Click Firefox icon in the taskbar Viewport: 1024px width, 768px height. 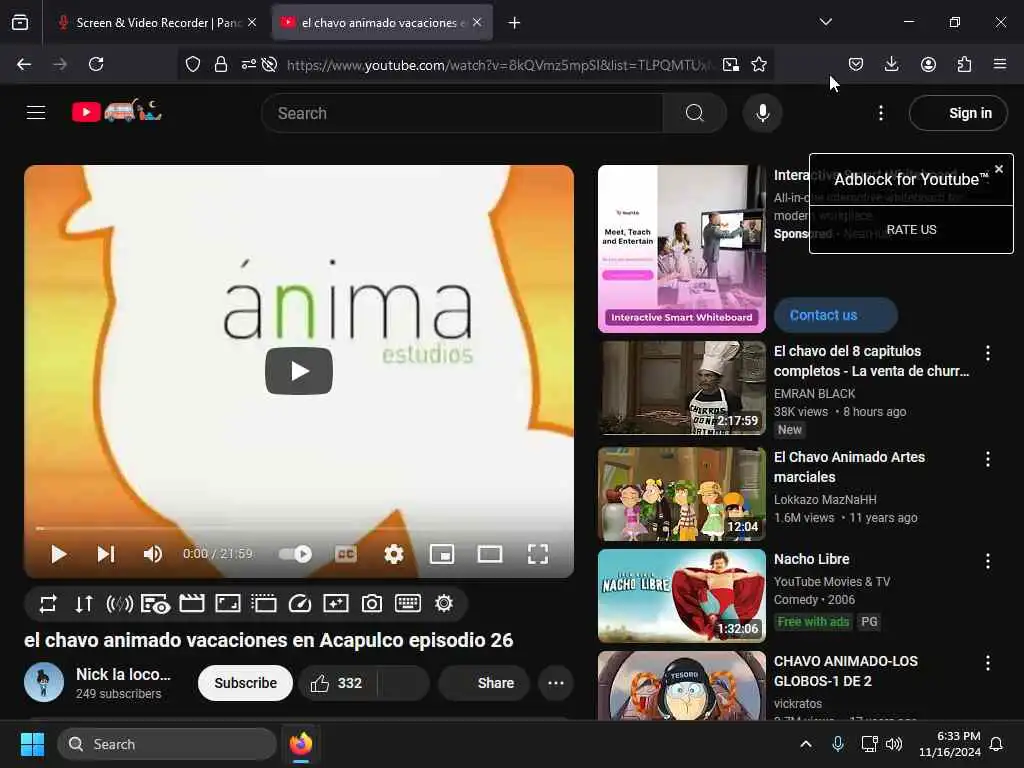[x=300, y=744]
